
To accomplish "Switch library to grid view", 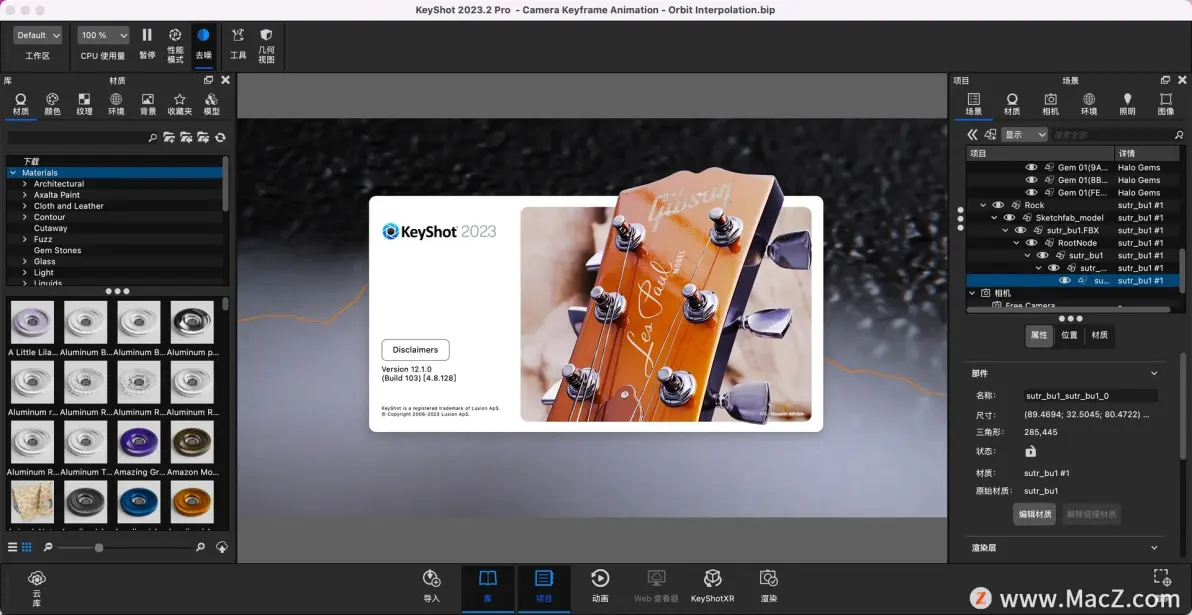I will (x=27, y=547).
